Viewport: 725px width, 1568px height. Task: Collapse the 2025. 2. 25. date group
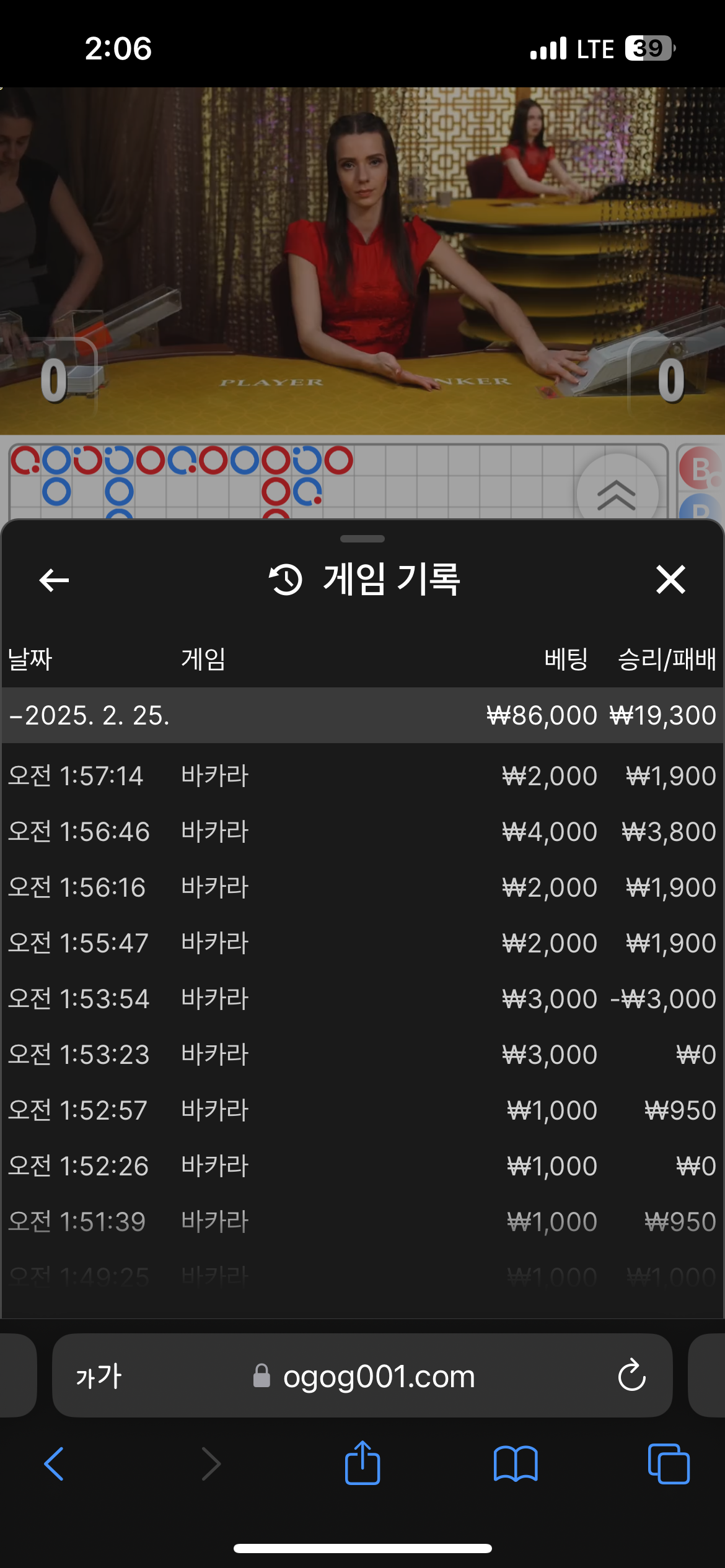[362, 715]
